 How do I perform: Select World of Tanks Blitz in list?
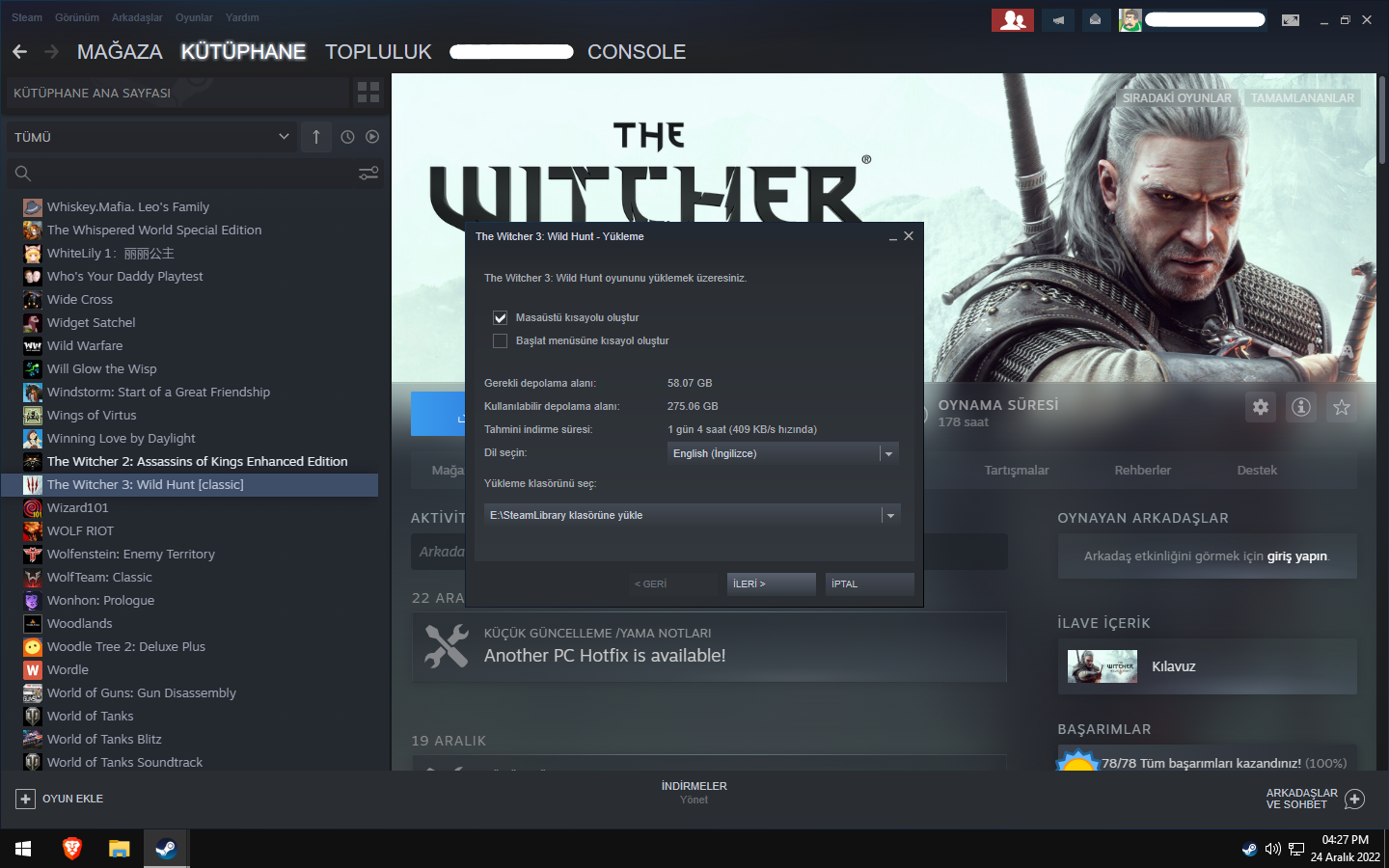[x=104, y=740]
